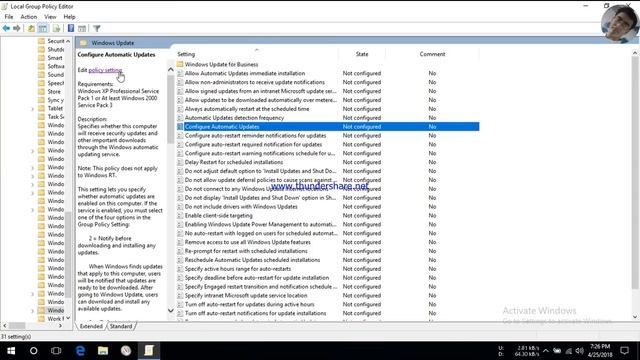Open Task View from the taskbar
The width and height of the screenshot is (640, 360).
pos(56,351)
